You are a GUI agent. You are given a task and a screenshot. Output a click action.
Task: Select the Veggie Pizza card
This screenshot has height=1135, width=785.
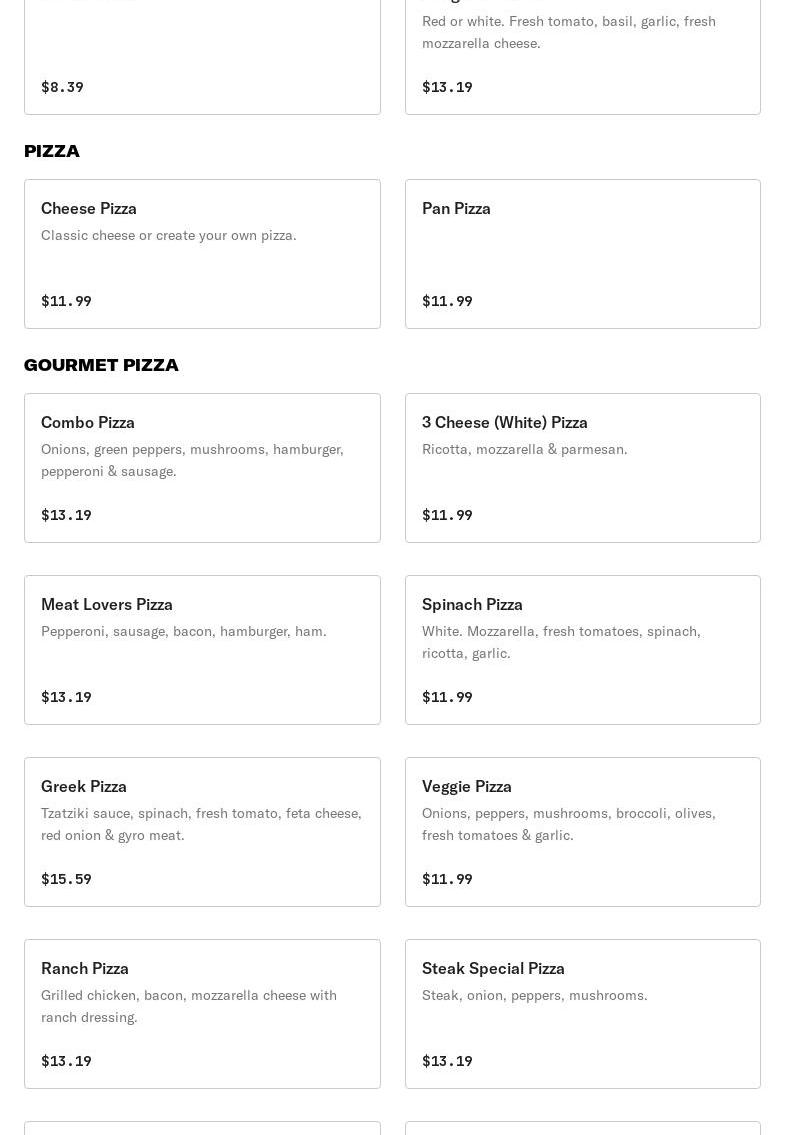582,832
